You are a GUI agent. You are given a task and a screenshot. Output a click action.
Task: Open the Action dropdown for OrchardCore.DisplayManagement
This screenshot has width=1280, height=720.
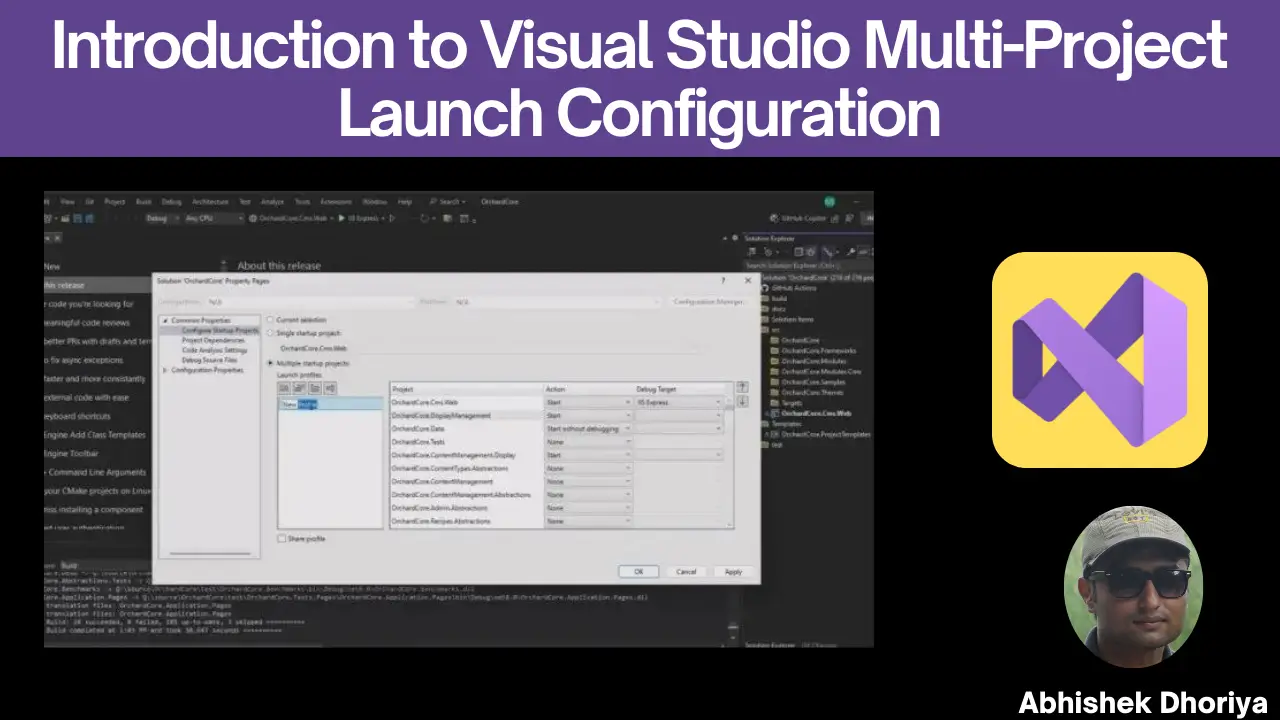pos(589,415)
